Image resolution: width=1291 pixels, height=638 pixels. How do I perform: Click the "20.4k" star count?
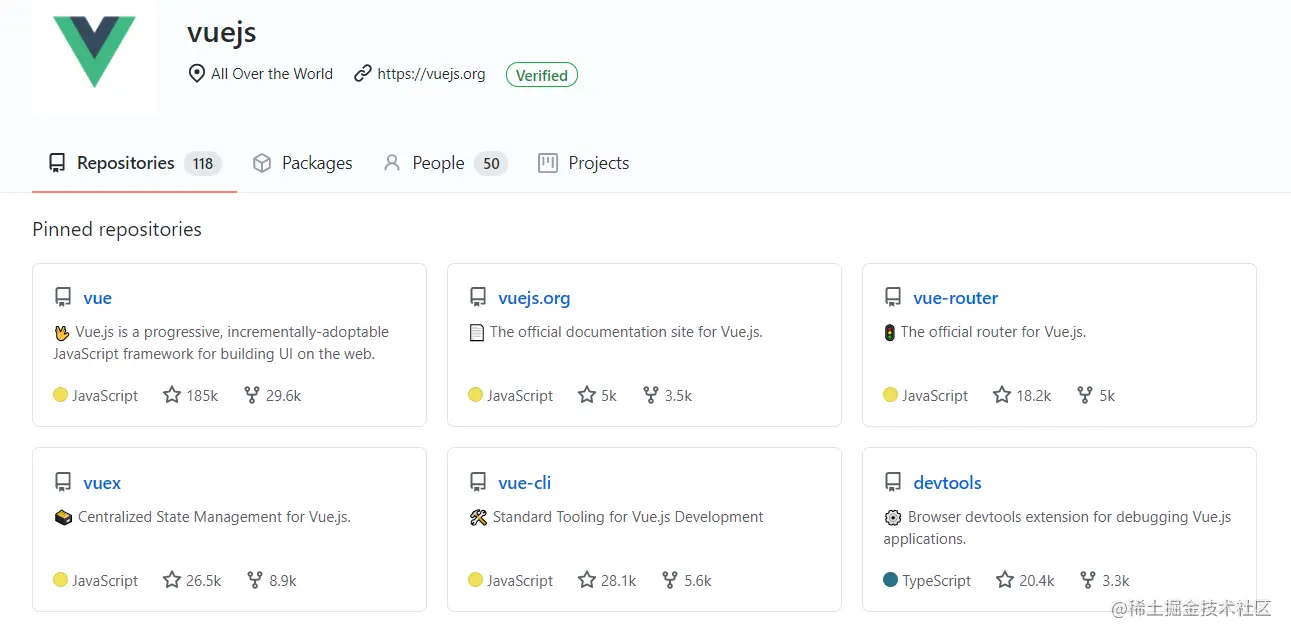click(x=1037, y=581)
